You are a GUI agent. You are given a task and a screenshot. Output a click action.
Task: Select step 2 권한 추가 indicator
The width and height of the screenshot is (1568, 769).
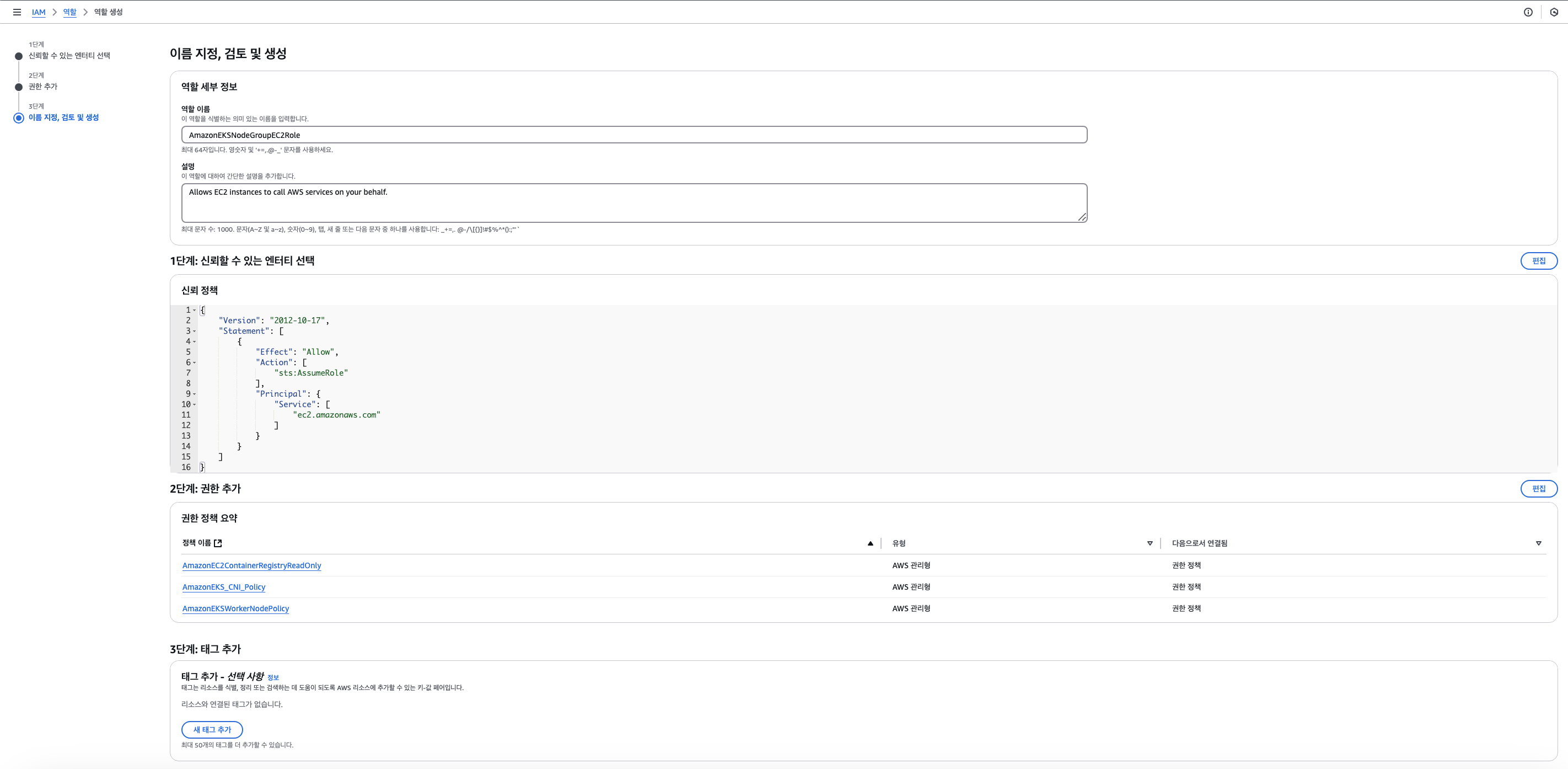pyautogui.click(x=19, y=87)
